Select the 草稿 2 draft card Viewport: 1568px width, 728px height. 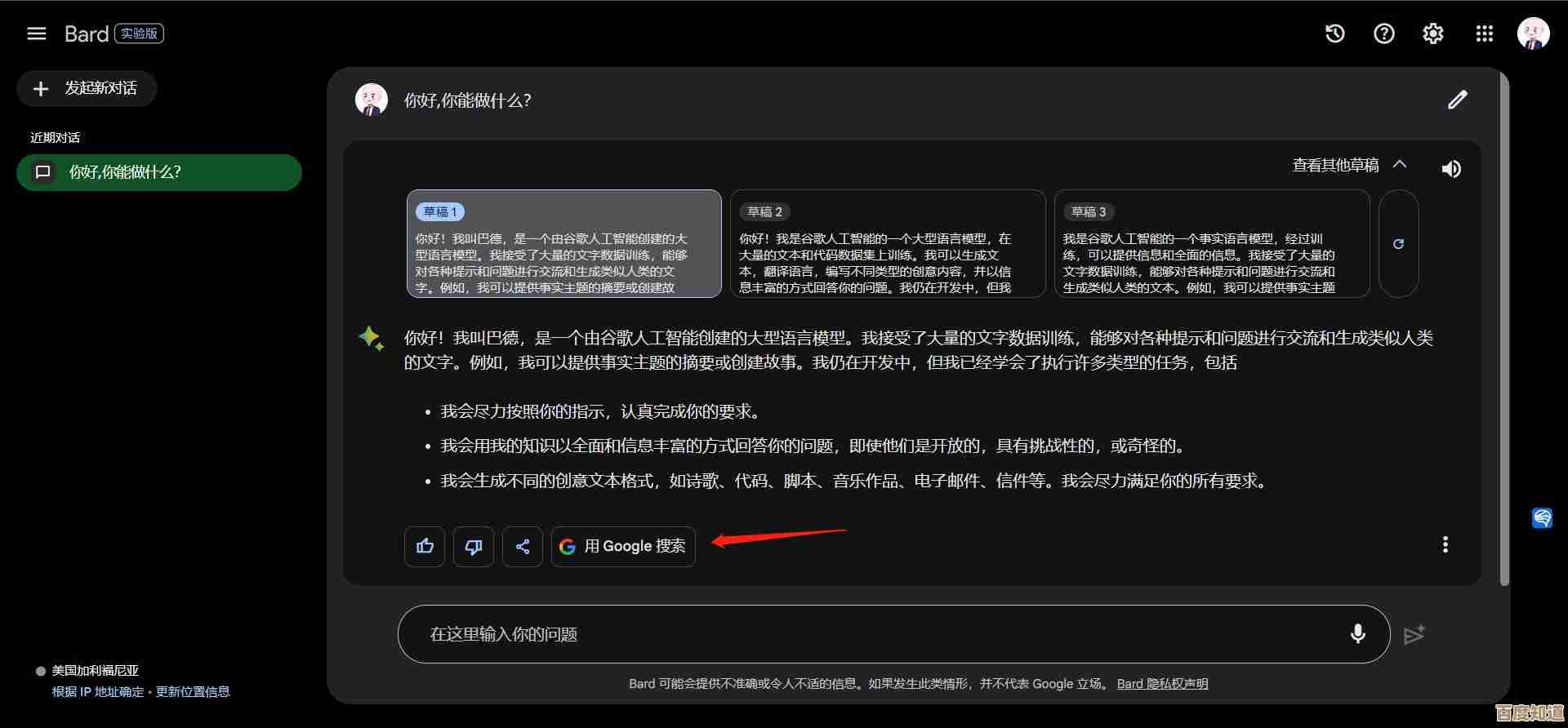click(x=887, y=244)
